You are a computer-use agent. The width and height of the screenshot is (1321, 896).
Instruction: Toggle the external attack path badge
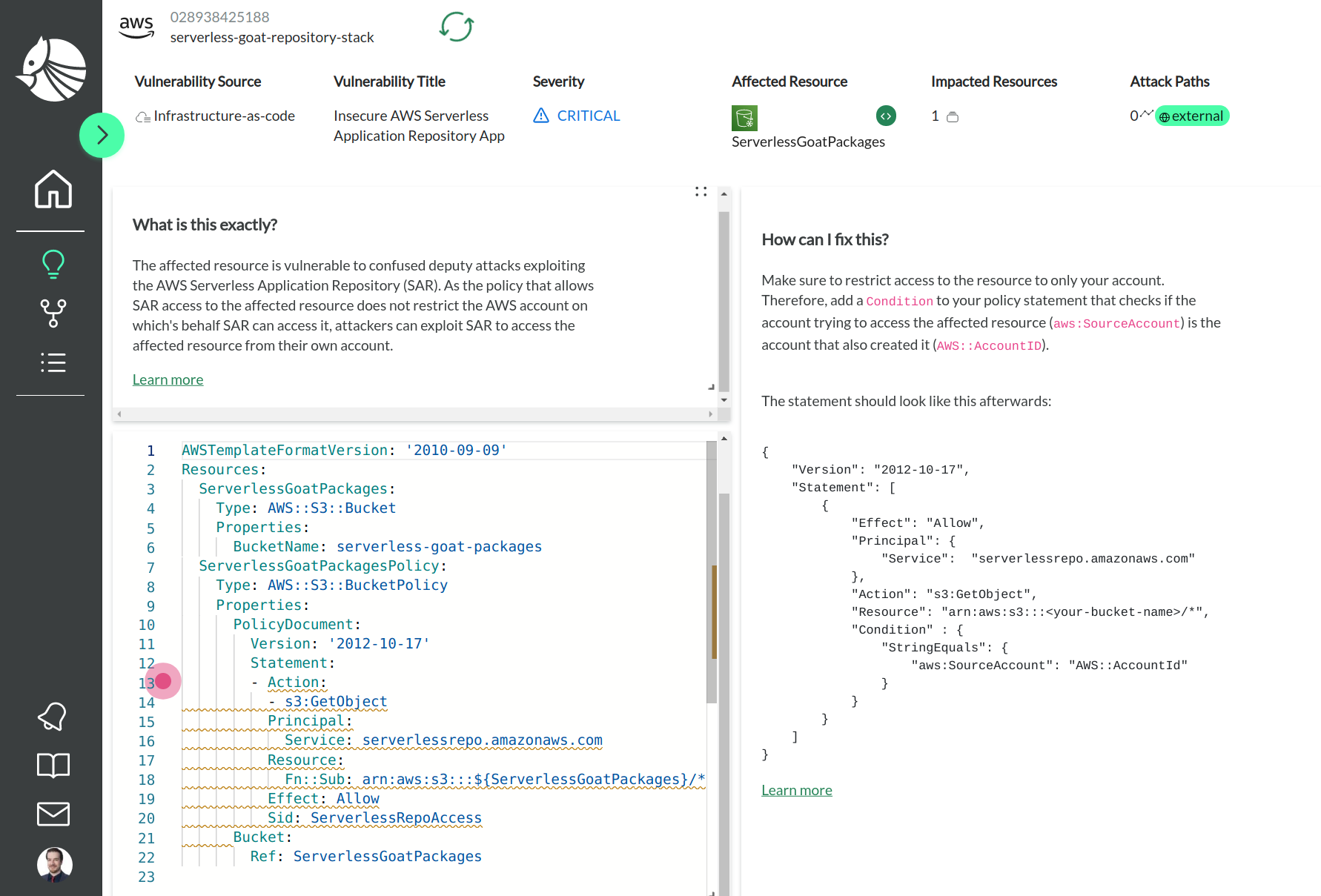pos(1192,116)
